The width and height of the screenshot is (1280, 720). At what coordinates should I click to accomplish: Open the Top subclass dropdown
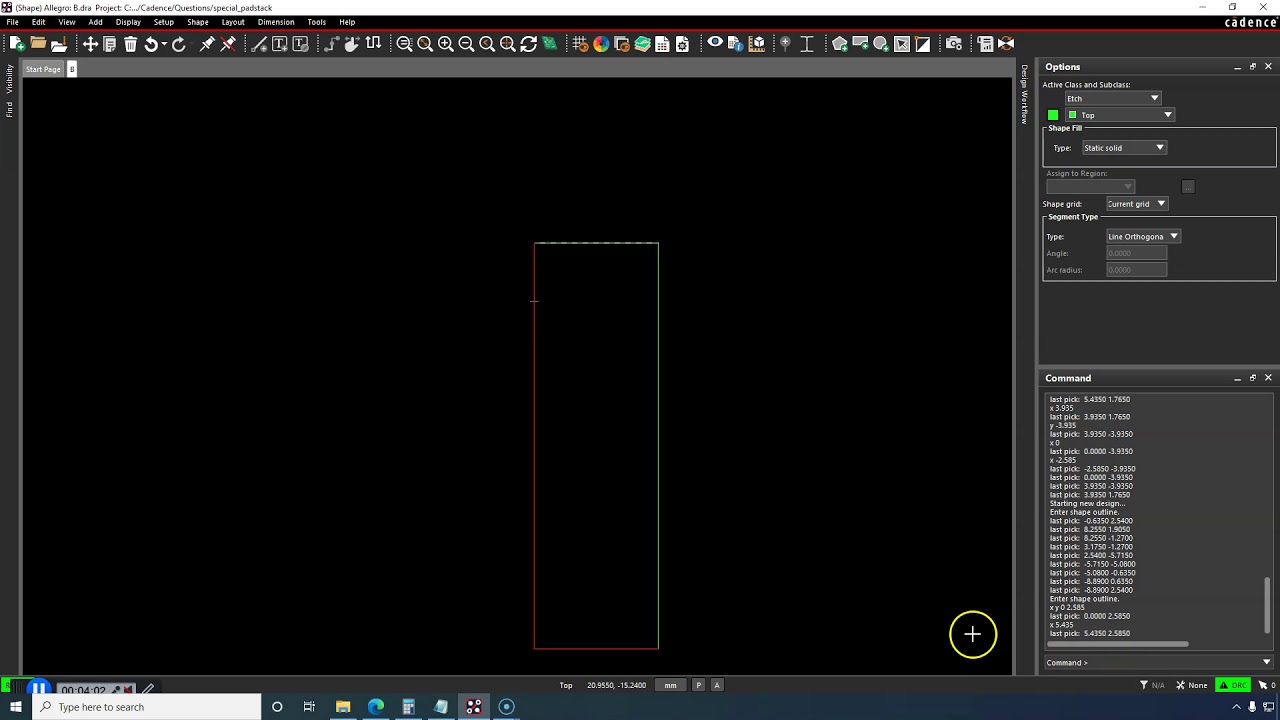1119,115
